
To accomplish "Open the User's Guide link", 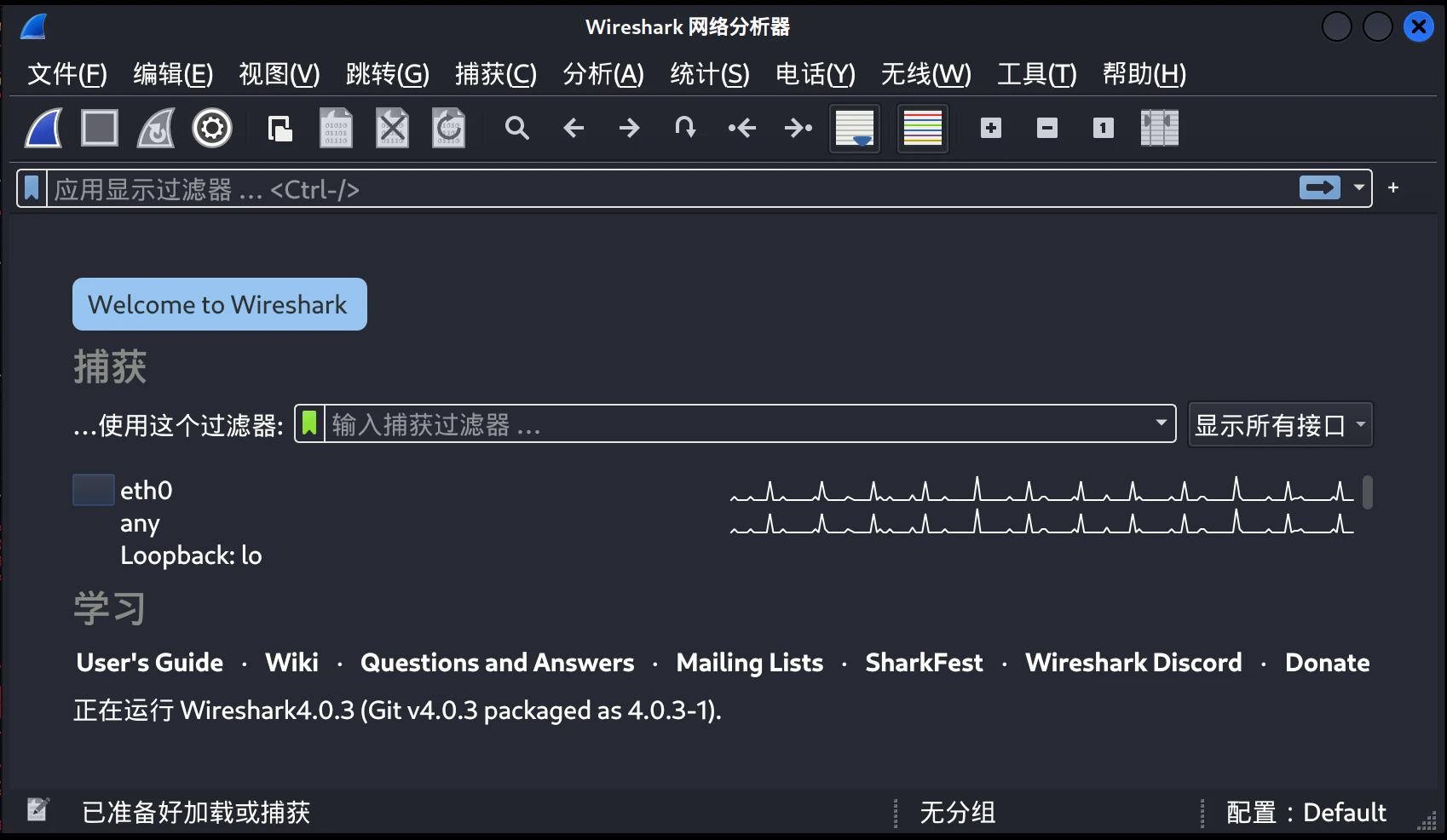I will click(x=150, y=663).
